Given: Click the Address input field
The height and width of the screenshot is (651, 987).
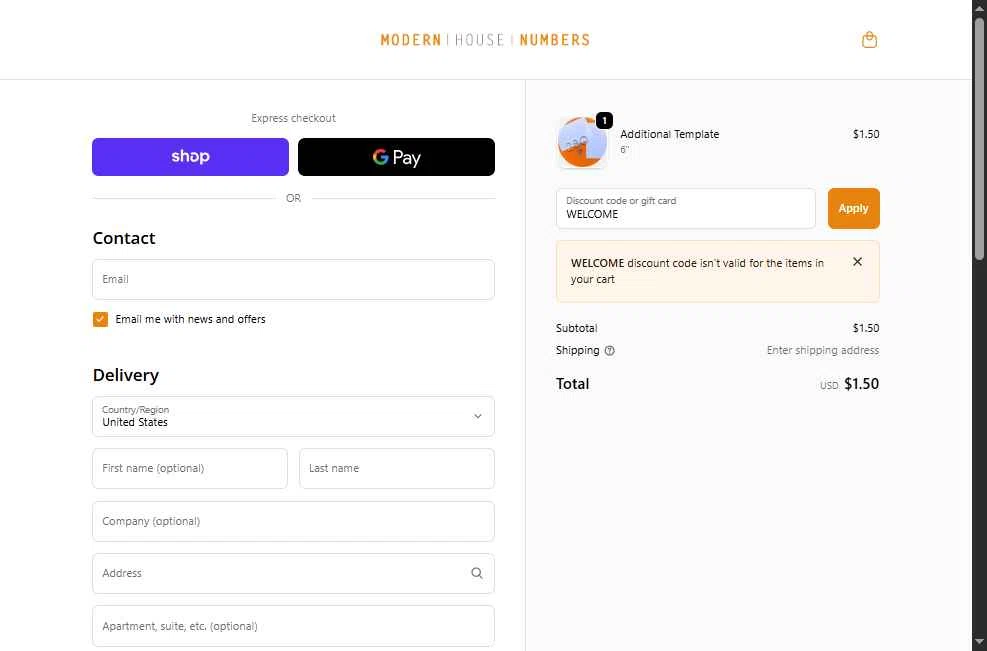Looking at the screenshot, I should click(x=293, y=574).
